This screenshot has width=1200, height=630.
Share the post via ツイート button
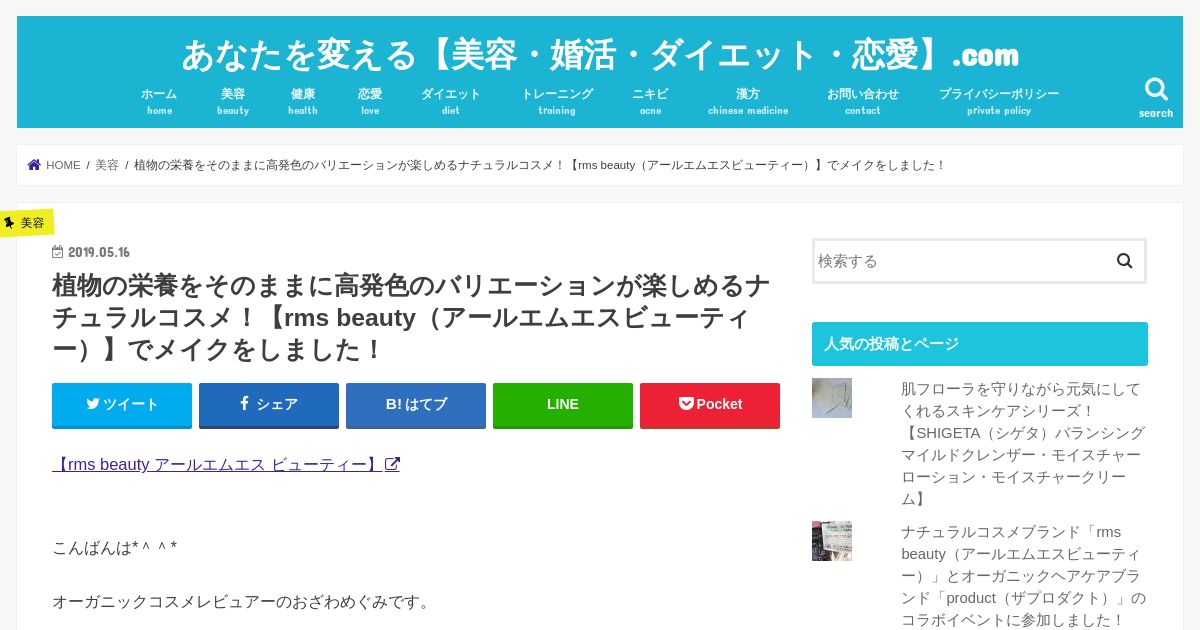coord(122,405)
